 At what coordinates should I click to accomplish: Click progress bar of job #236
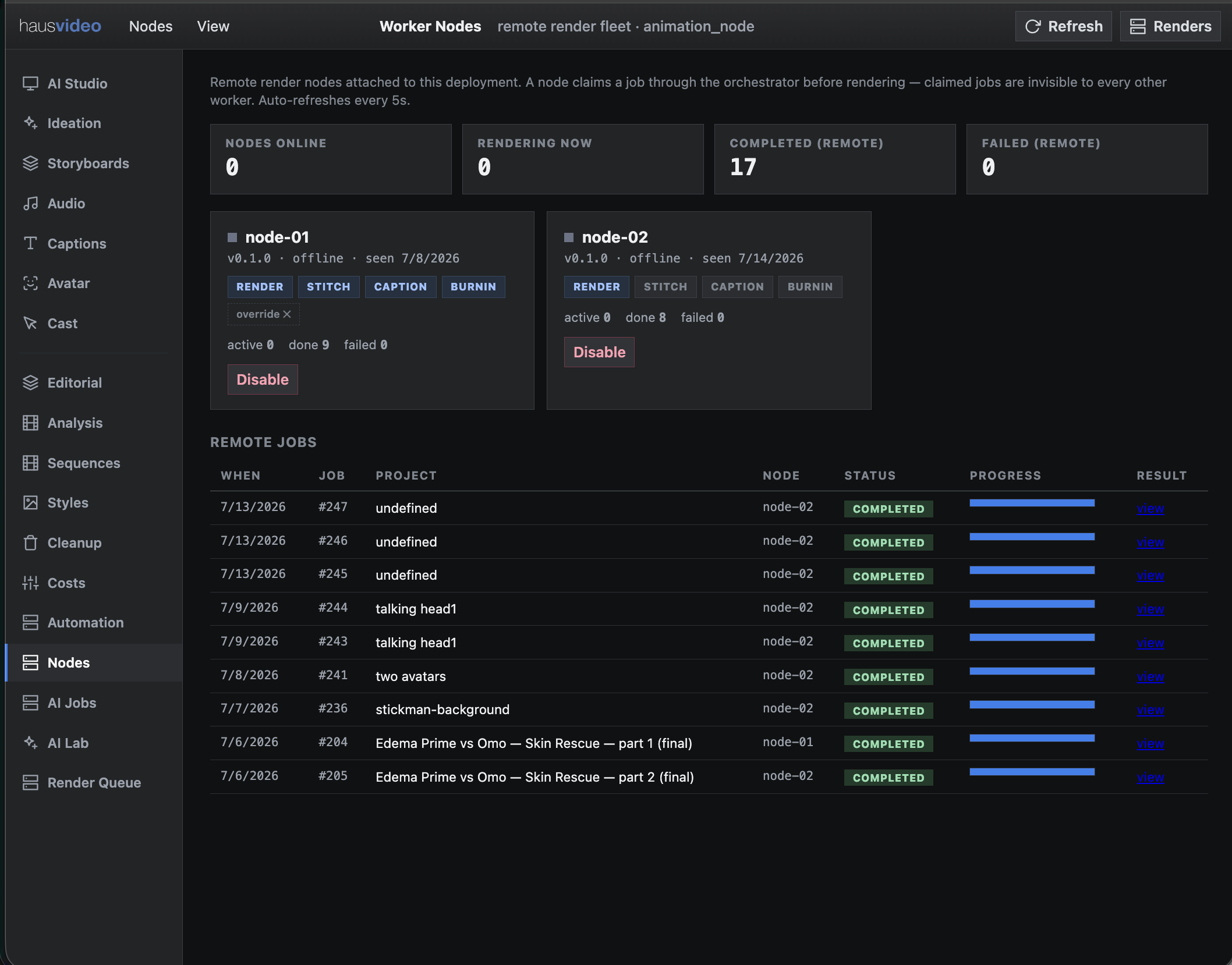click(1032, 704)
